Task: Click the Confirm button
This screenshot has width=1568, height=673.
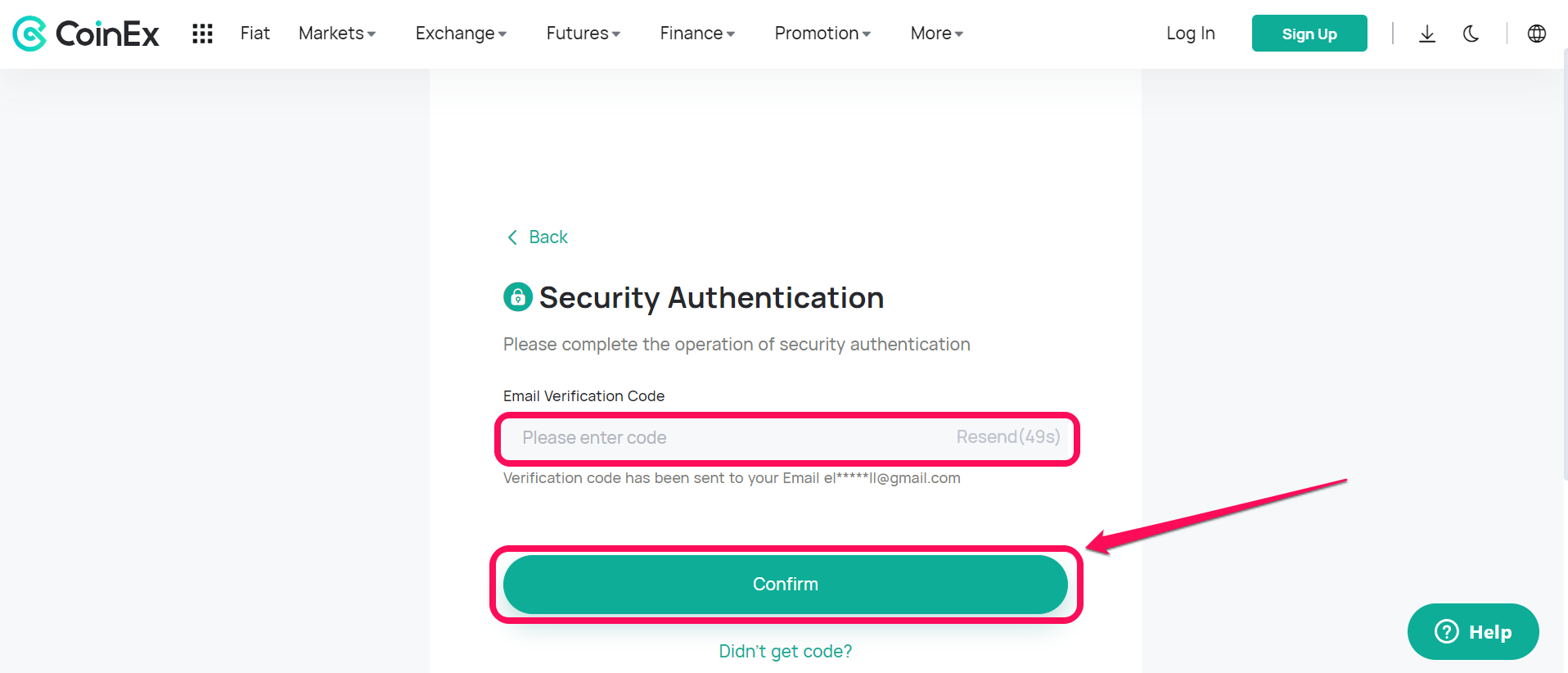Action: click(x=786, y=584)
